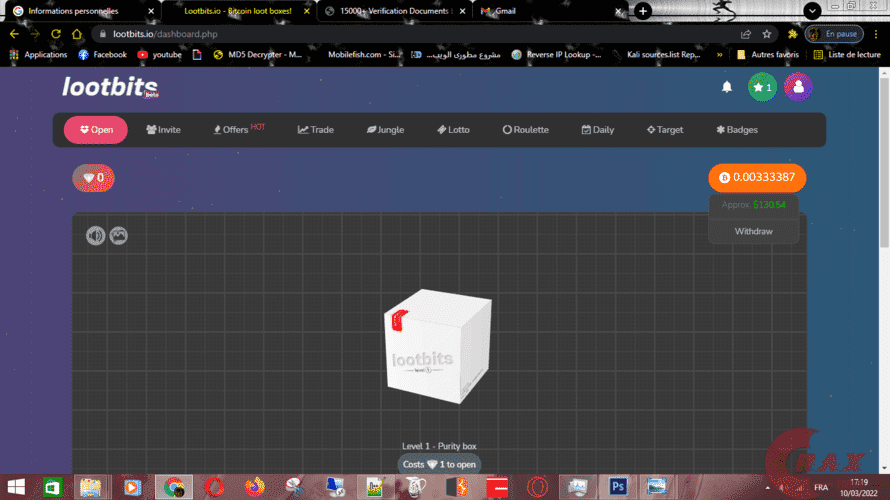Bookmark this page with star icon
The height and width of the screenshot is (500, 890).
point(767,33)
